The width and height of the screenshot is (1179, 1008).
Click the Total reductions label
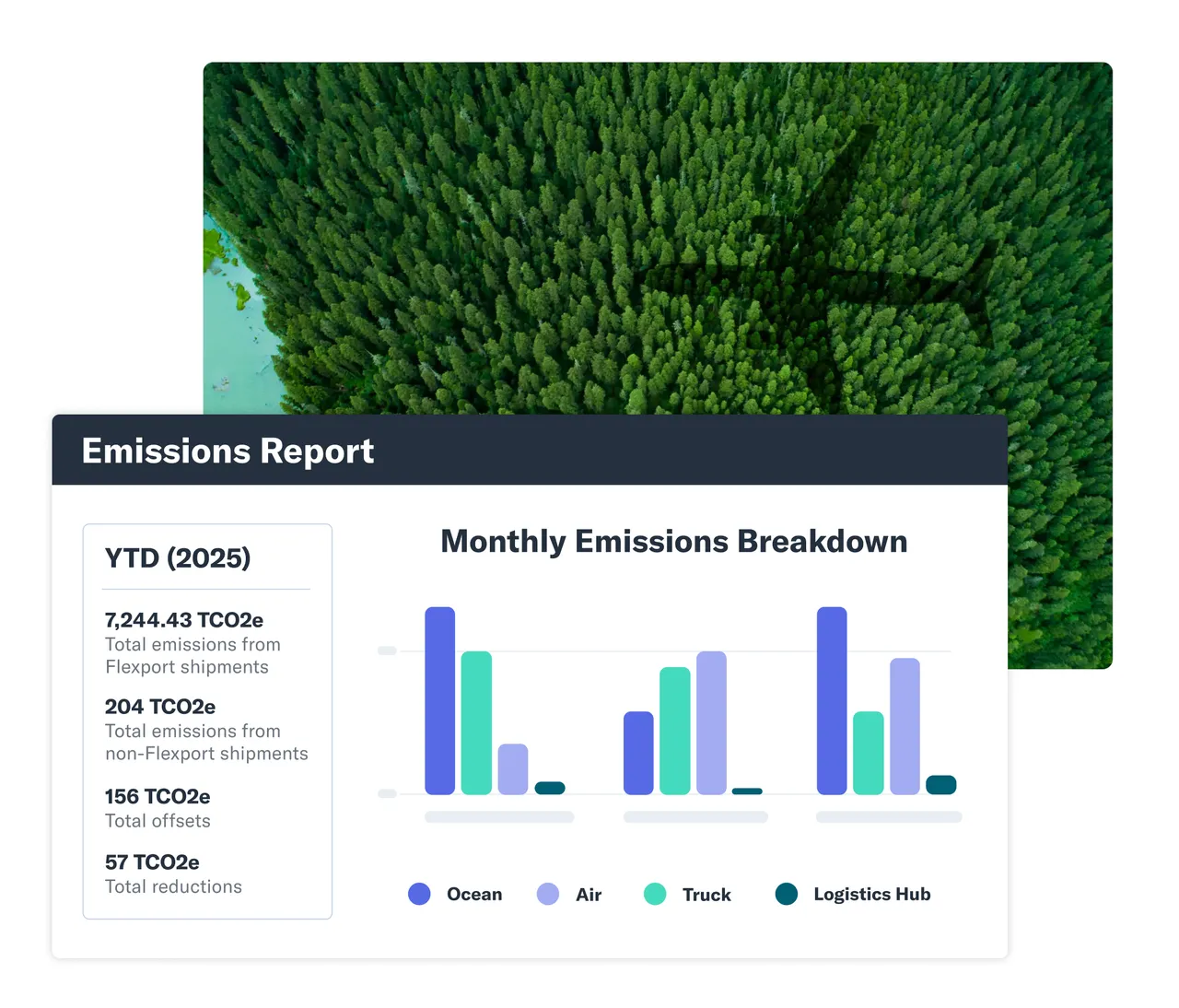tap(173, 887)
